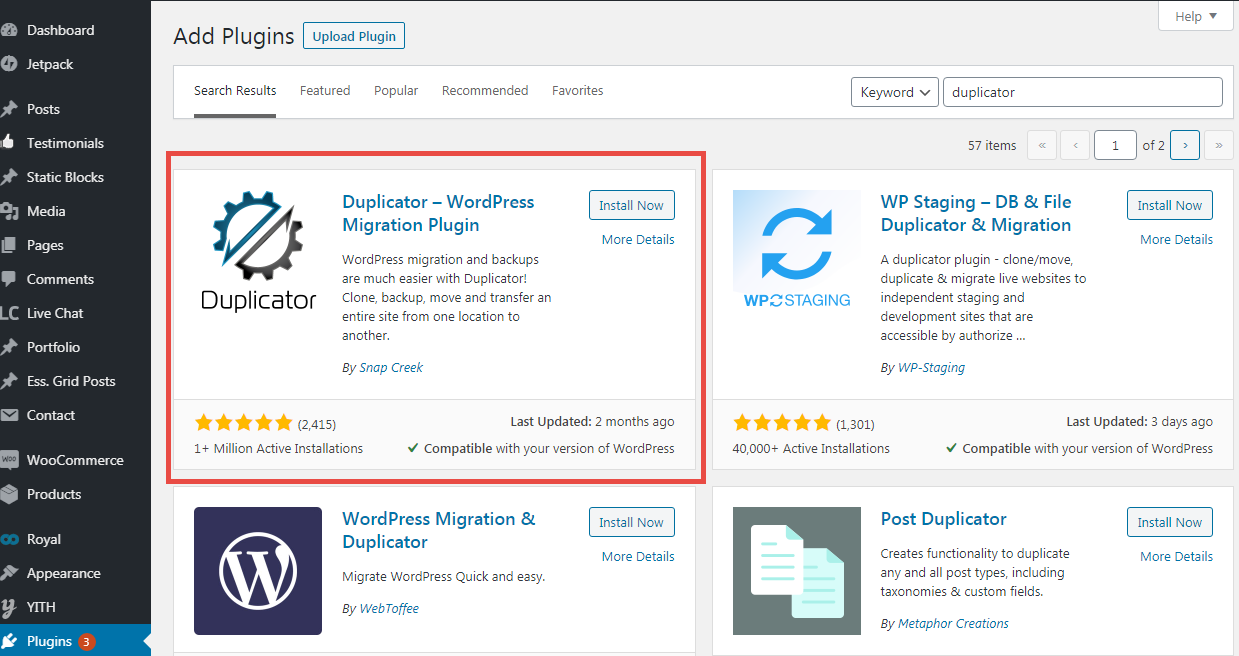Click the Portfolio pin icon
This screenshot has height=656, width=1239.
pyautogui.click(x=8, y=347)
